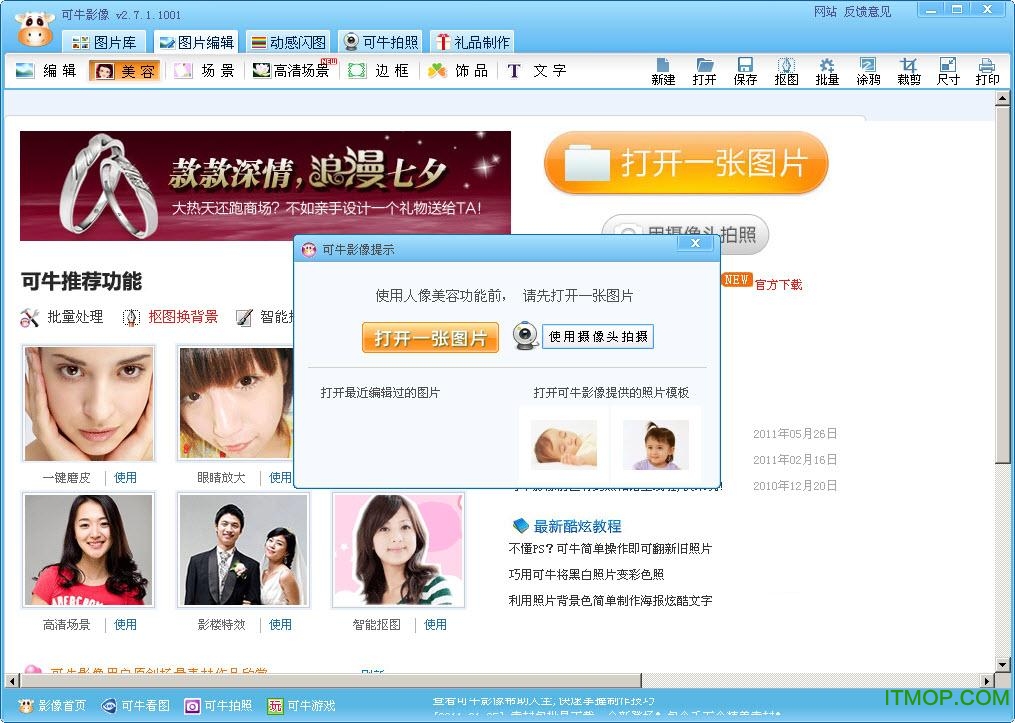The width and height of the screenshot is (1015, 723).
Task: Click 使用 under 影楼特效
Action: click(x=280, y=625)
